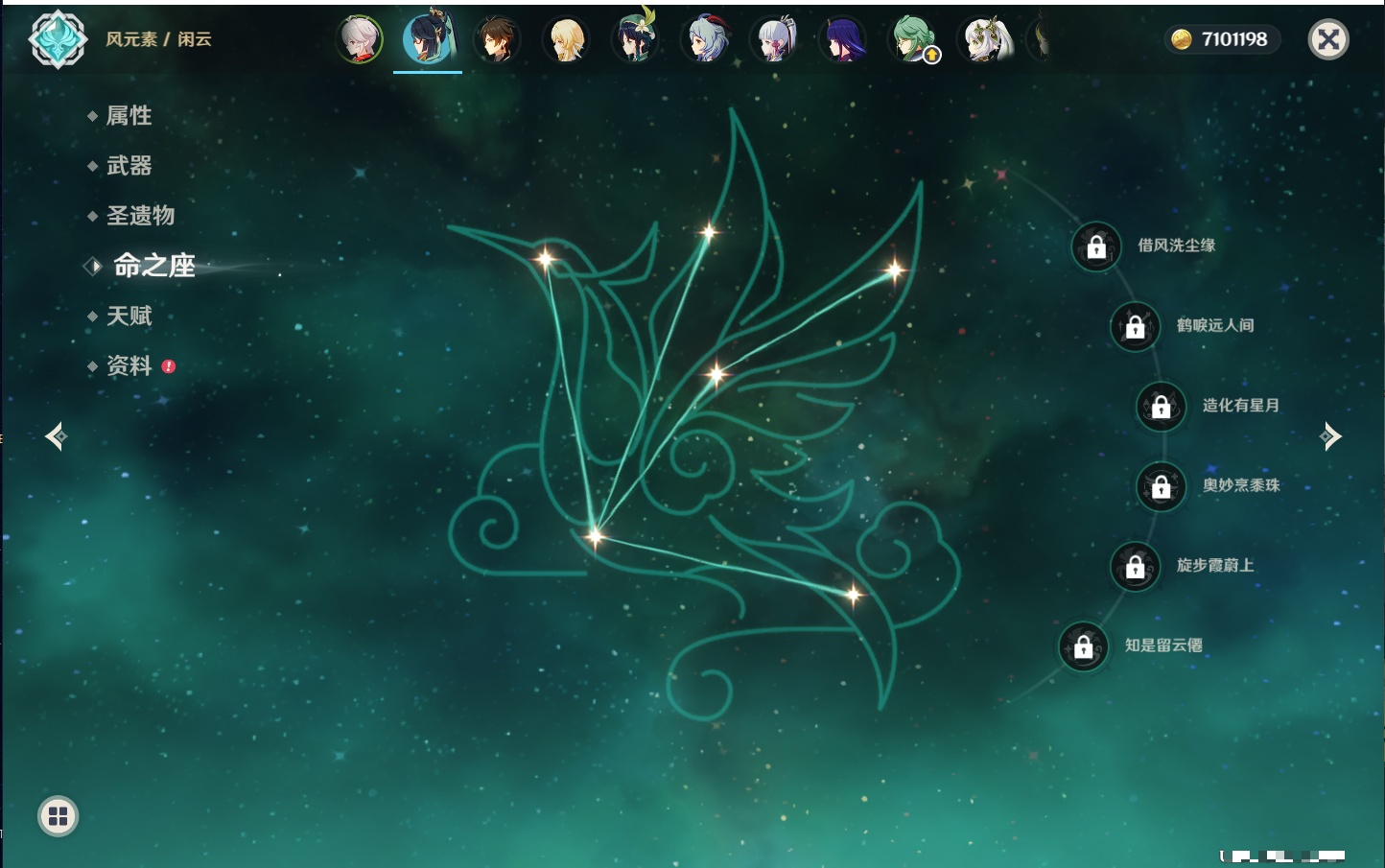Select the brown-haired Zhongli portrait
Image resolution: width=1385 pixels, height=868 pixels.
[x=497, y=40]
